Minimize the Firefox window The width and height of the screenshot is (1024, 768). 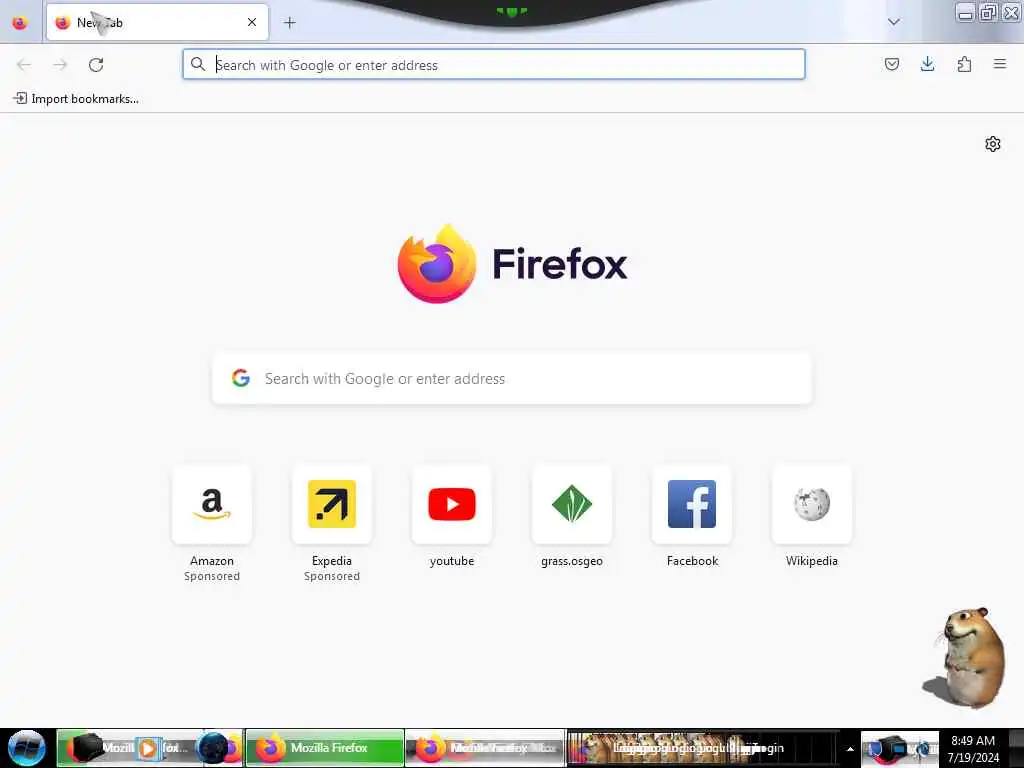[965, 12]
